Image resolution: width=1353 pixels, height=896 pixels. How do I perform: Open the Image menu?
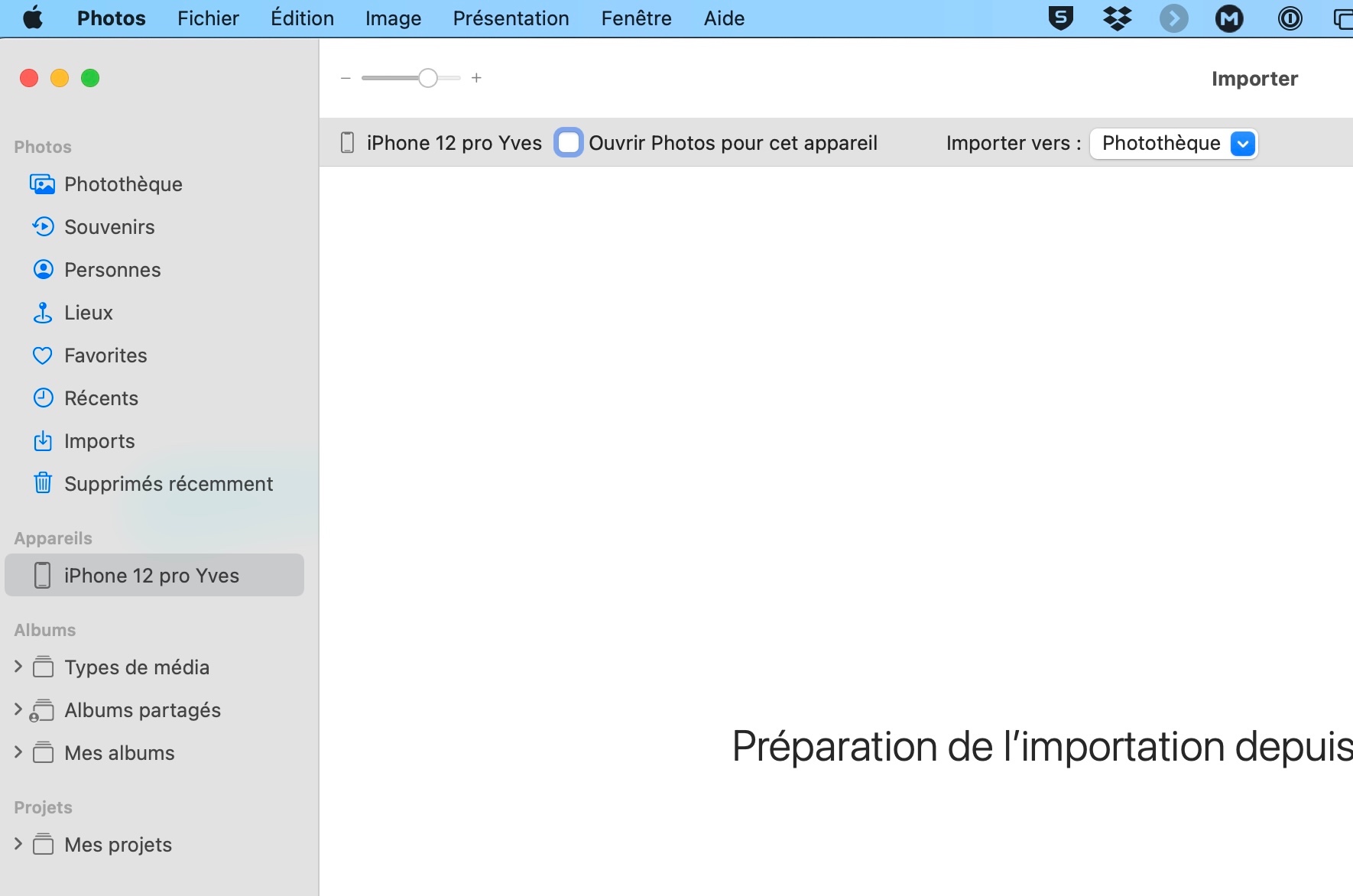(393, 18)
